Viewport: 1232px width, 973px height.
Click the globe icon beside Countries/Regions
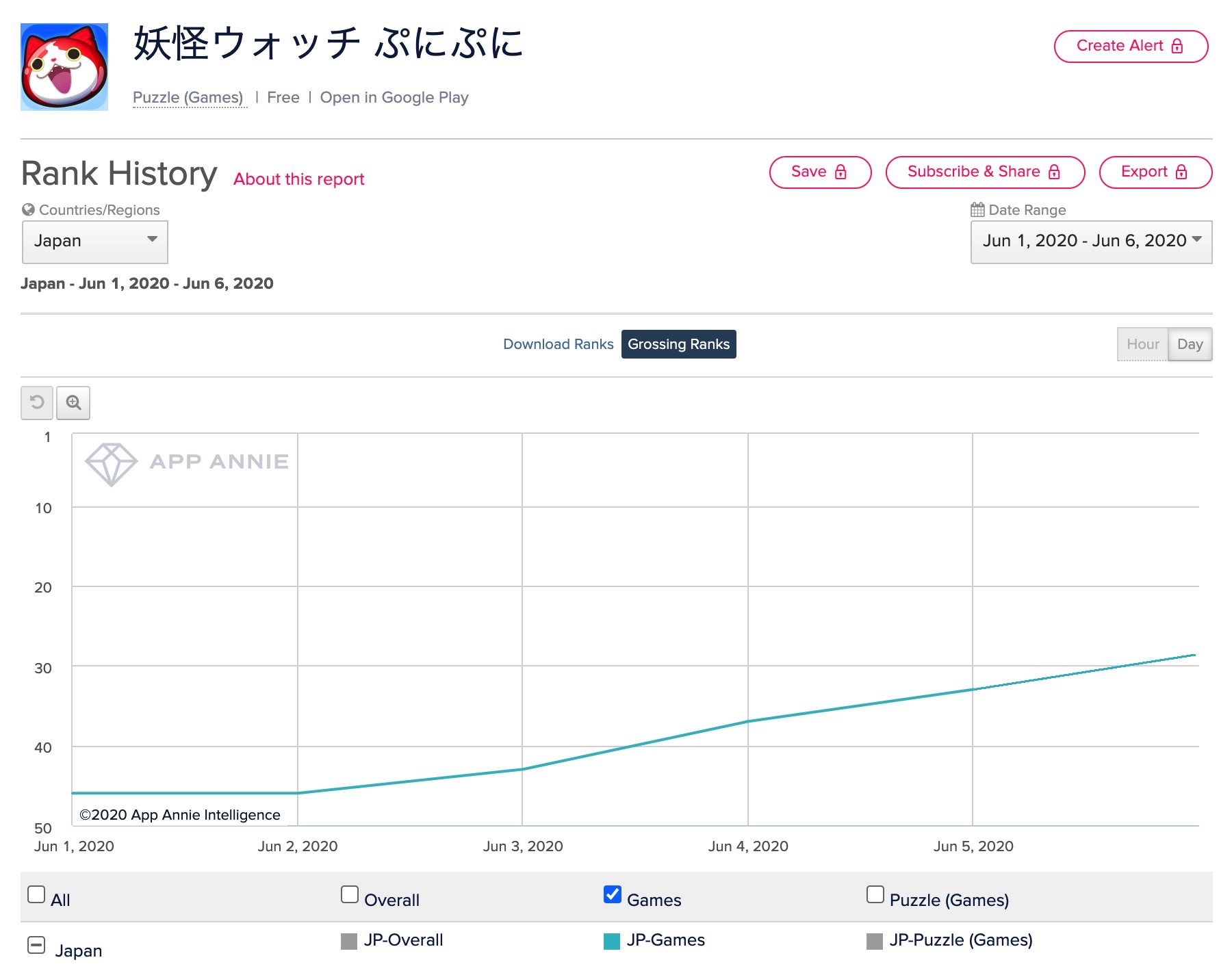pyautogui.click(x=28, y=209)
